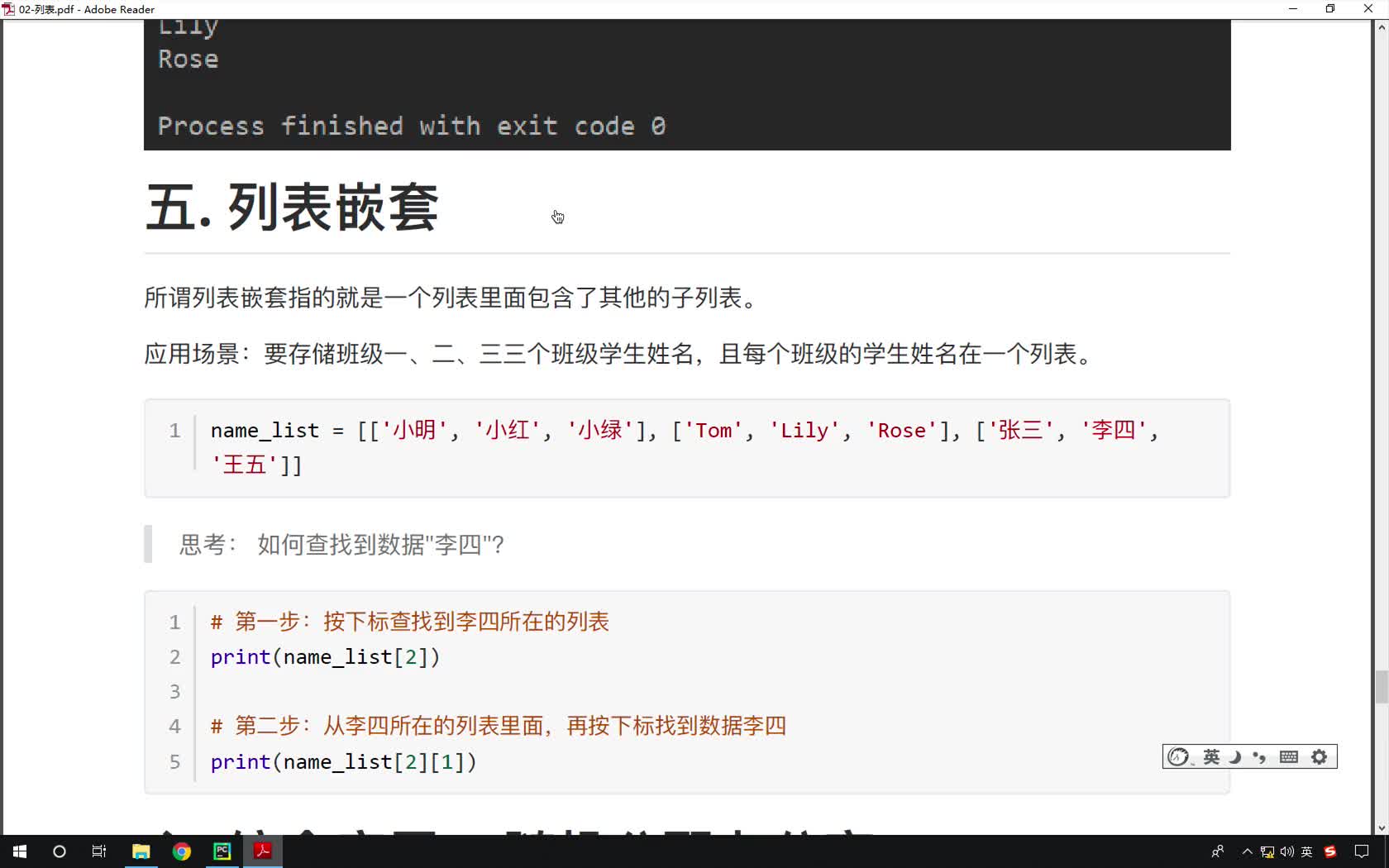The image size is (1389, 868).
Task: Click the Adobe Reader taskbar icon
Action: pos(263,851)
